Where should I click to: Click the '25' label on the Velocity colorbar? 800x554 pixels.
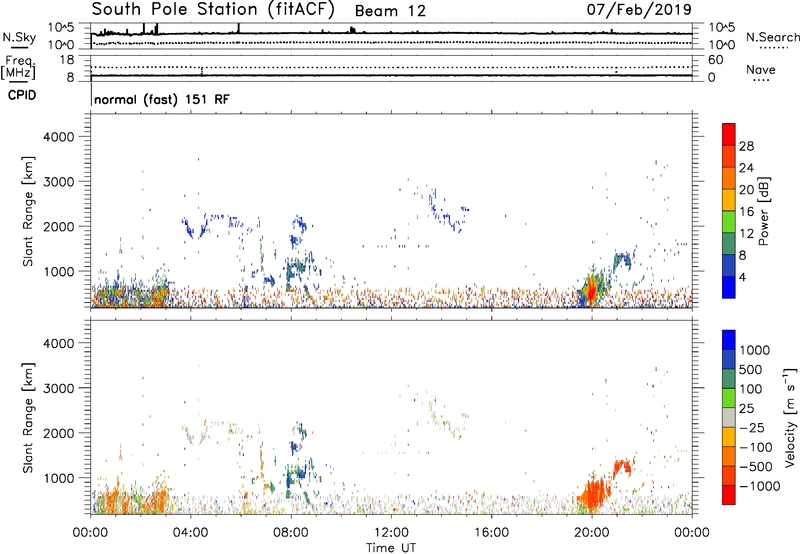[746, 408]
